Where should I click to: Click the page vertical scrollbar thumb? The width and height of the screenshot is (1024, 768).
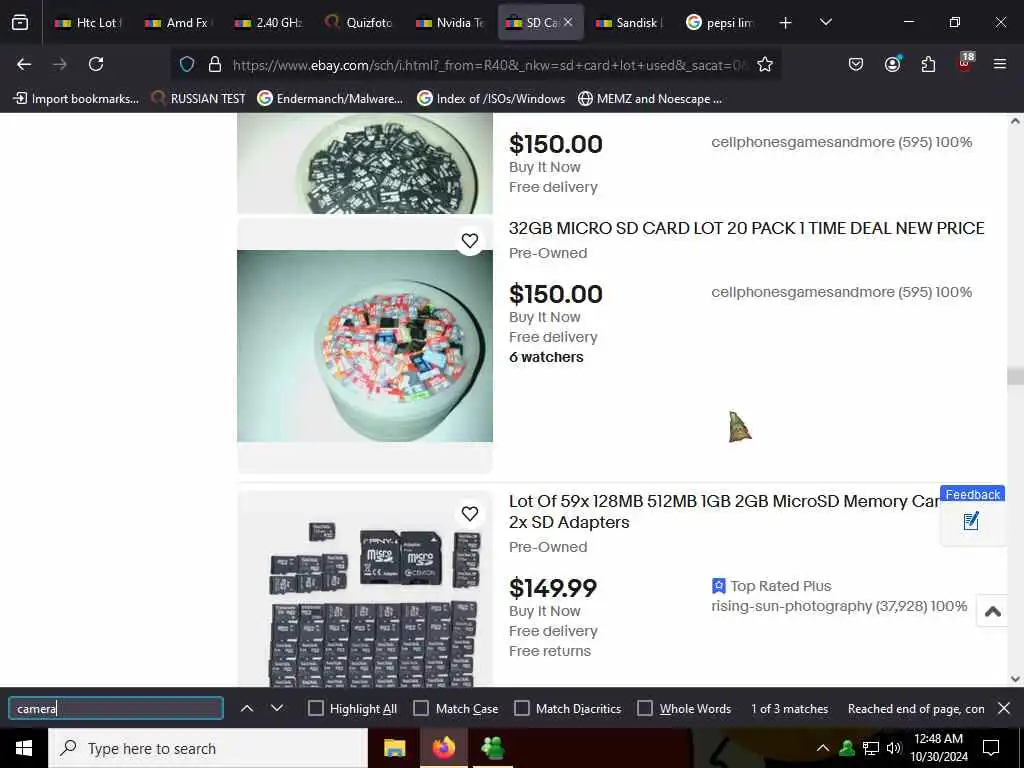1015,376
